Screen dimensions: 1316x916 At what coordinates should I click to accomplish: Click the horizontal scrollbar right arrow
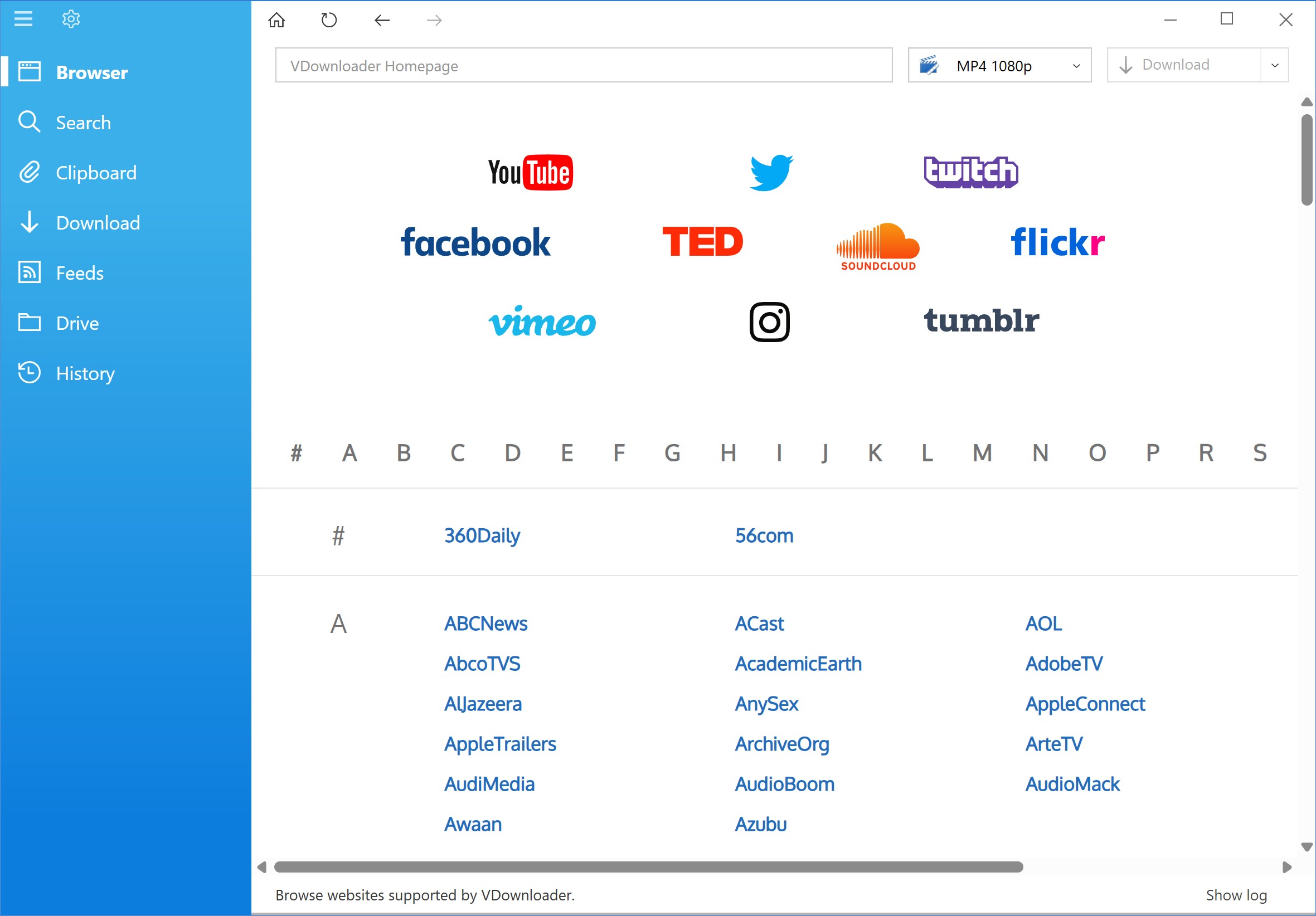click(1287, 867)
